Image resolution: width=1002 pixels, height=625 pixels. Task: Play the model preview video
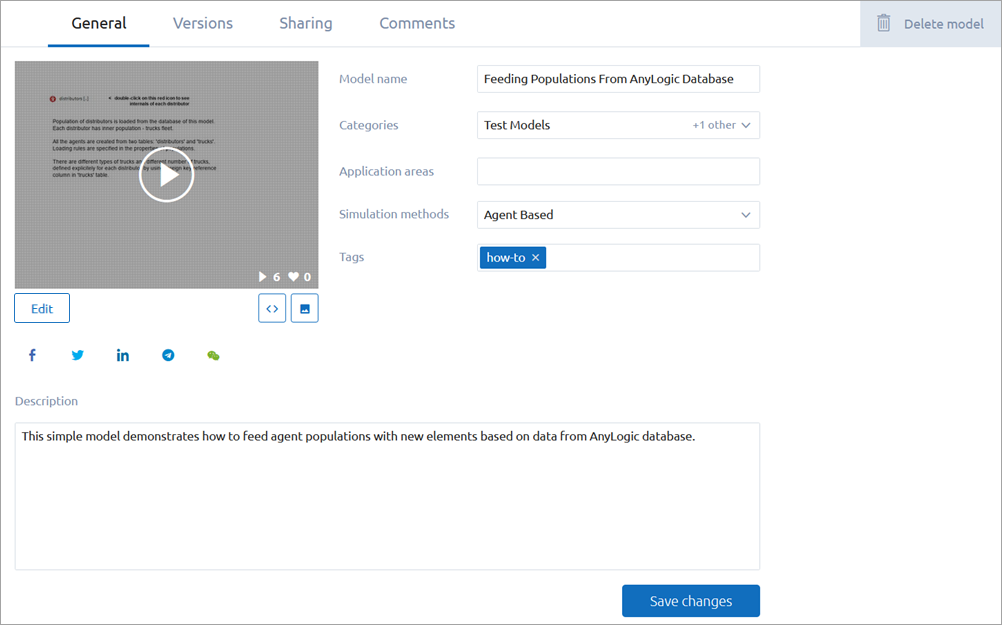166,174
